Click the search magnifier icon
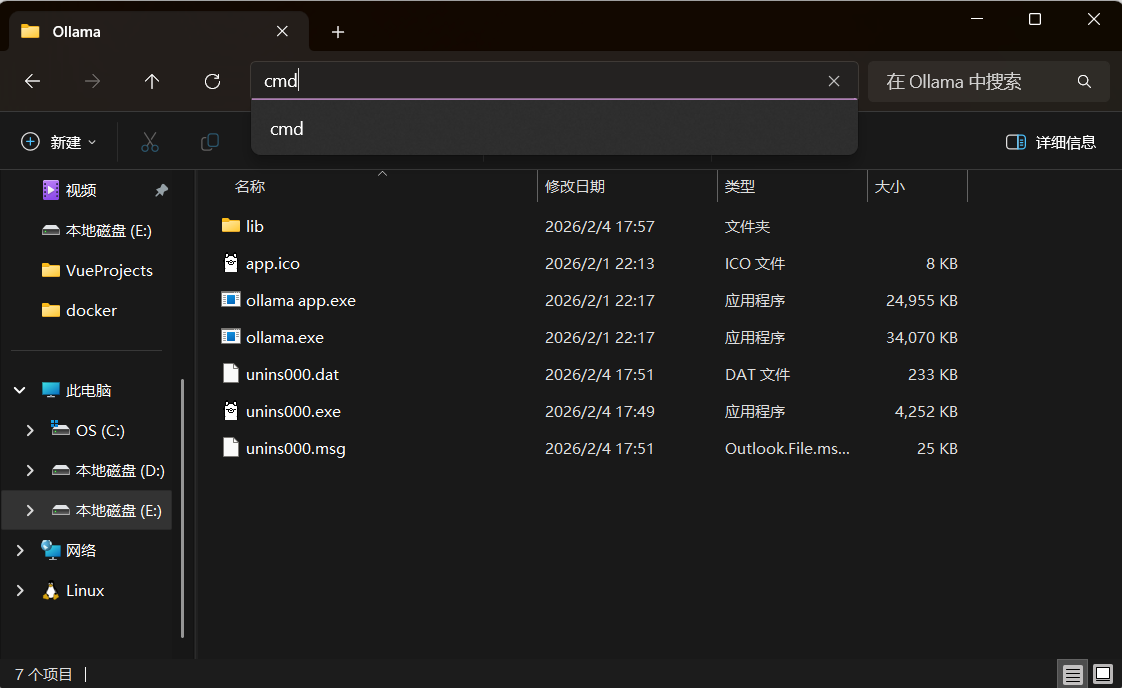Image resolution: width=1122 pixels, height=688 pixels. point(1084,82)
